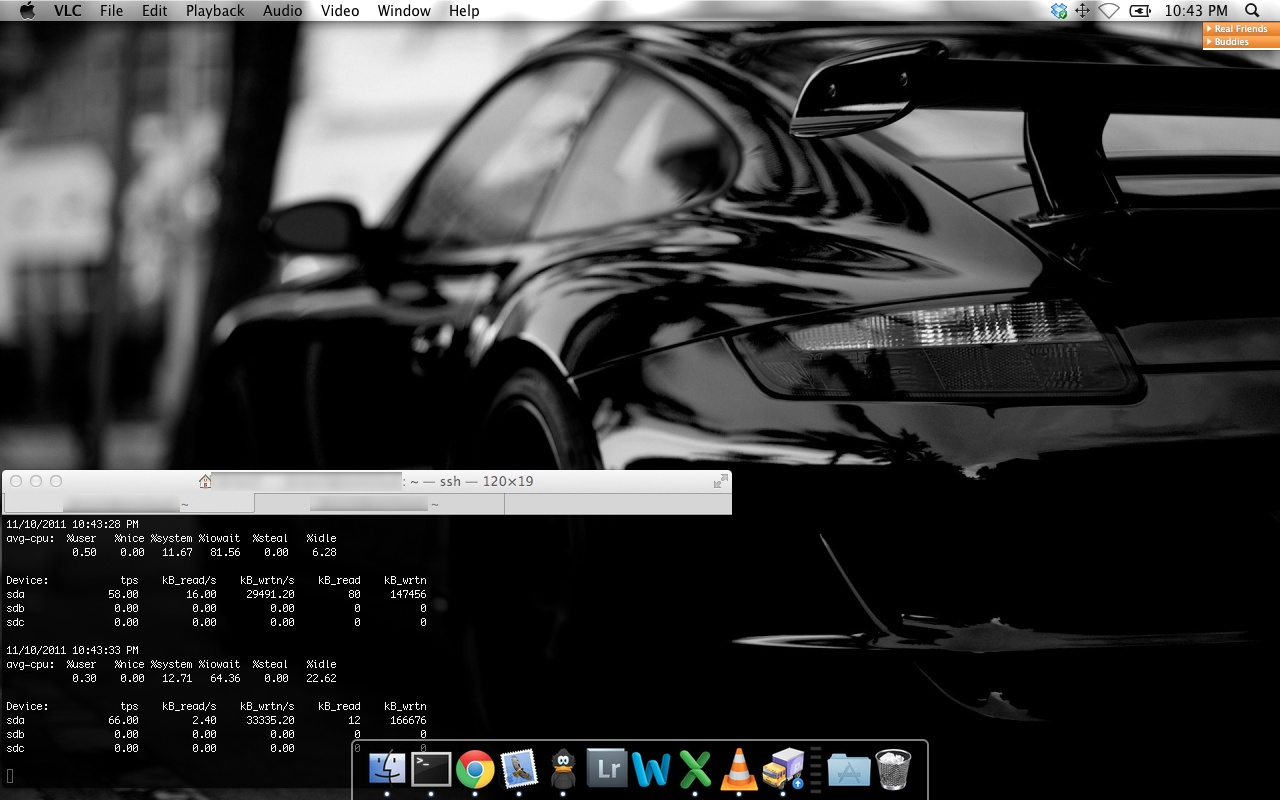Screen dimensions: 1280x800
Task: Click the user value 0.50
Action: click(84, 552)
